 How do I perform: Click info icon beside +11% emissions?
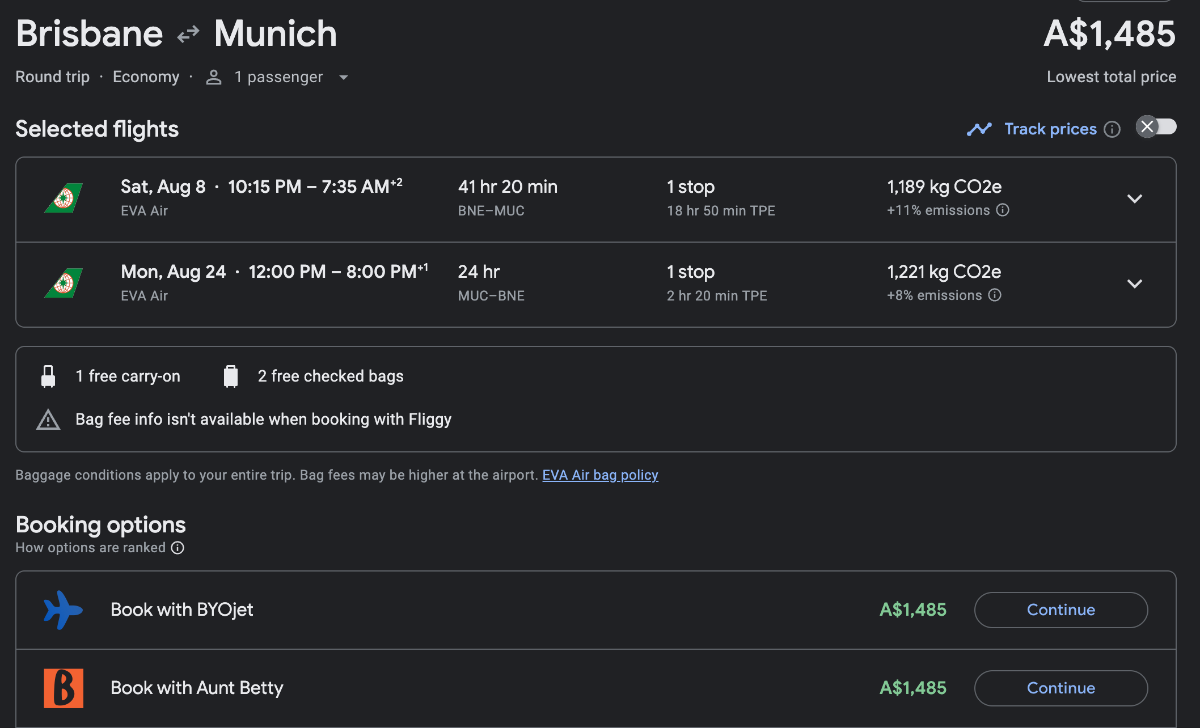pyautogui.click(x=1003, y=211)
